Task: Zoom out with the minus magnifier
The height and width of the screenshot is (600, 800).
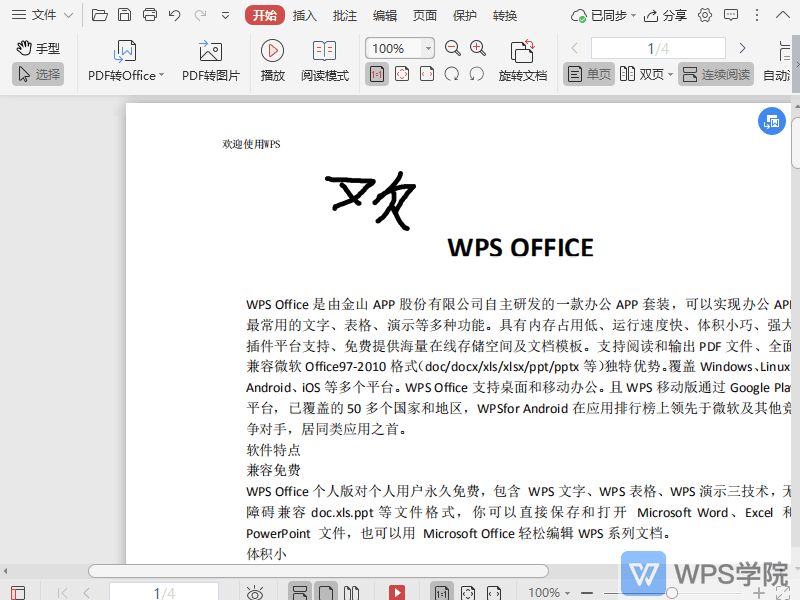Action: click(453, 48)
